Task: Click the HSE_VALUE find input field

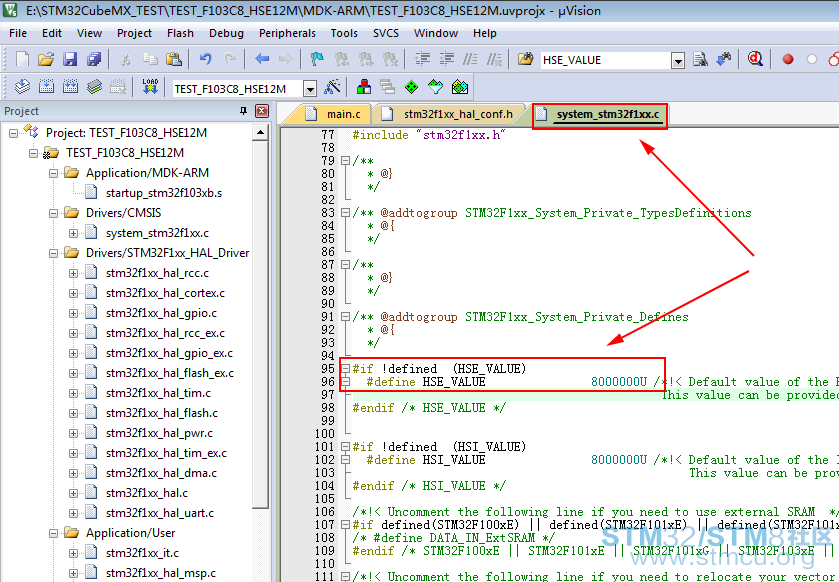Action: tap(605, 60)
